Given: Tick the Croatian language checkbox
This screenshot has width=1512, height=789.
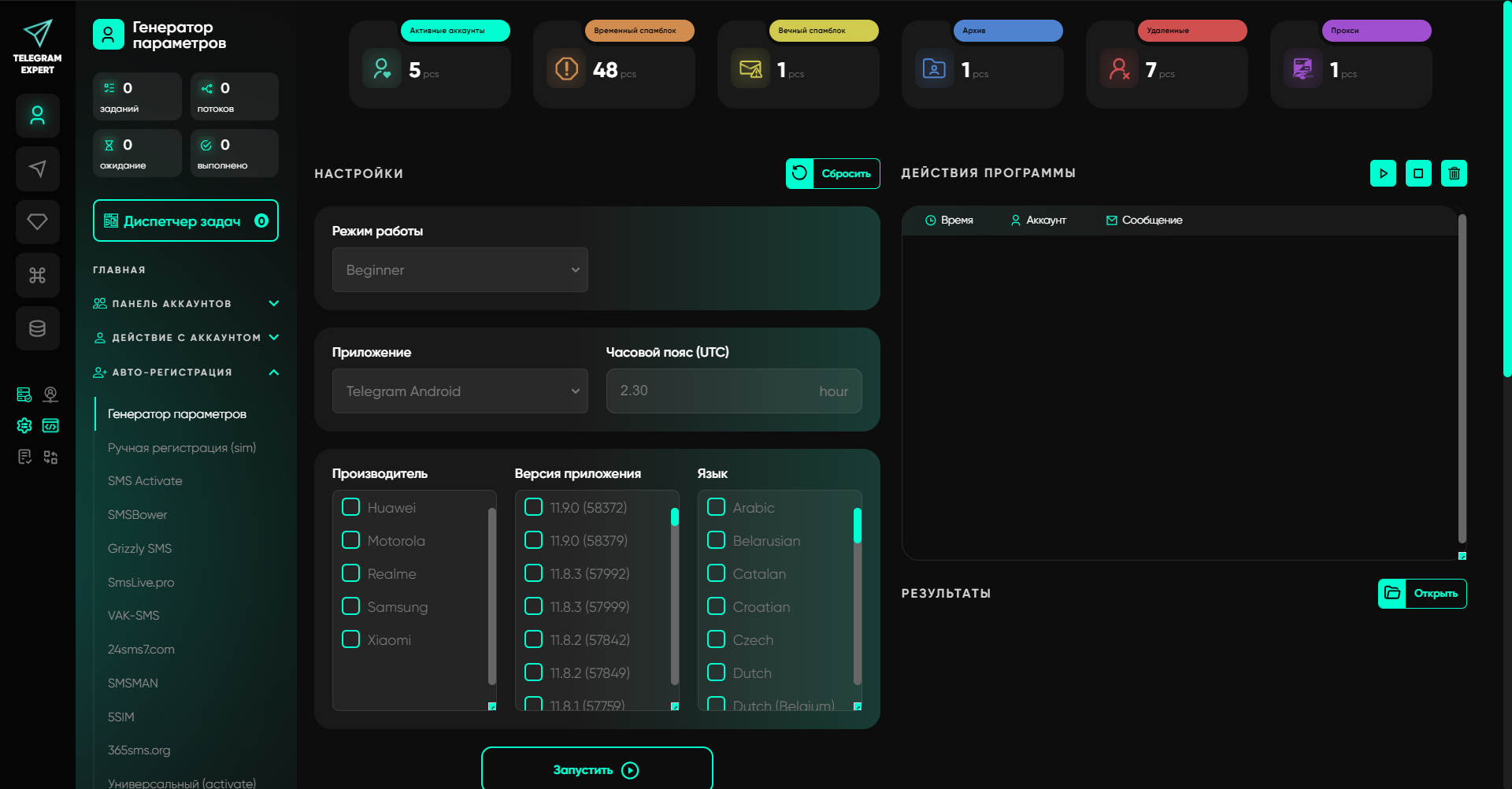Looking at the screenshot, I should pos(717,606).
